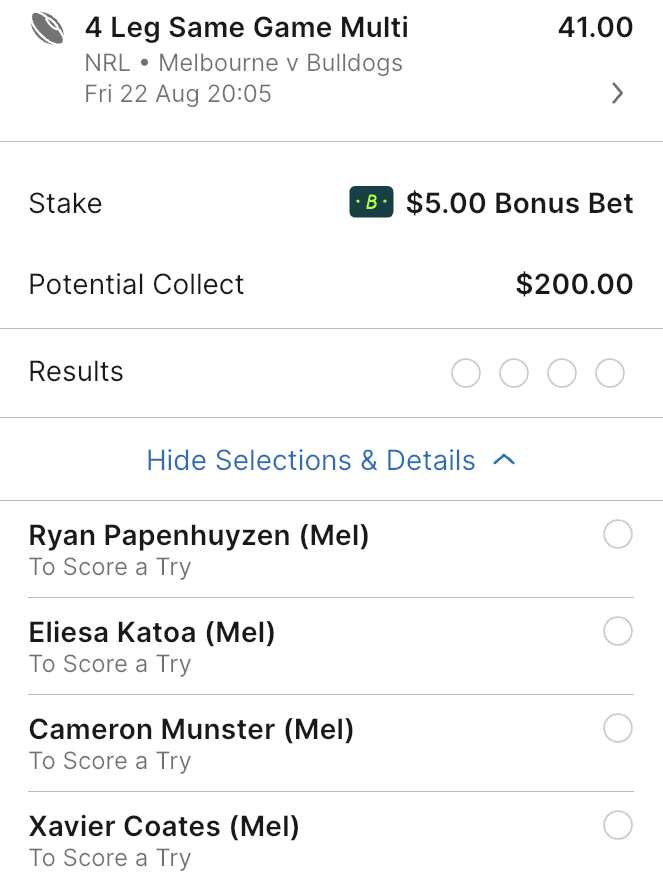Select the Xavier Coates selection row
Viewport: 663px width, 895px height.
click(165, 840)
